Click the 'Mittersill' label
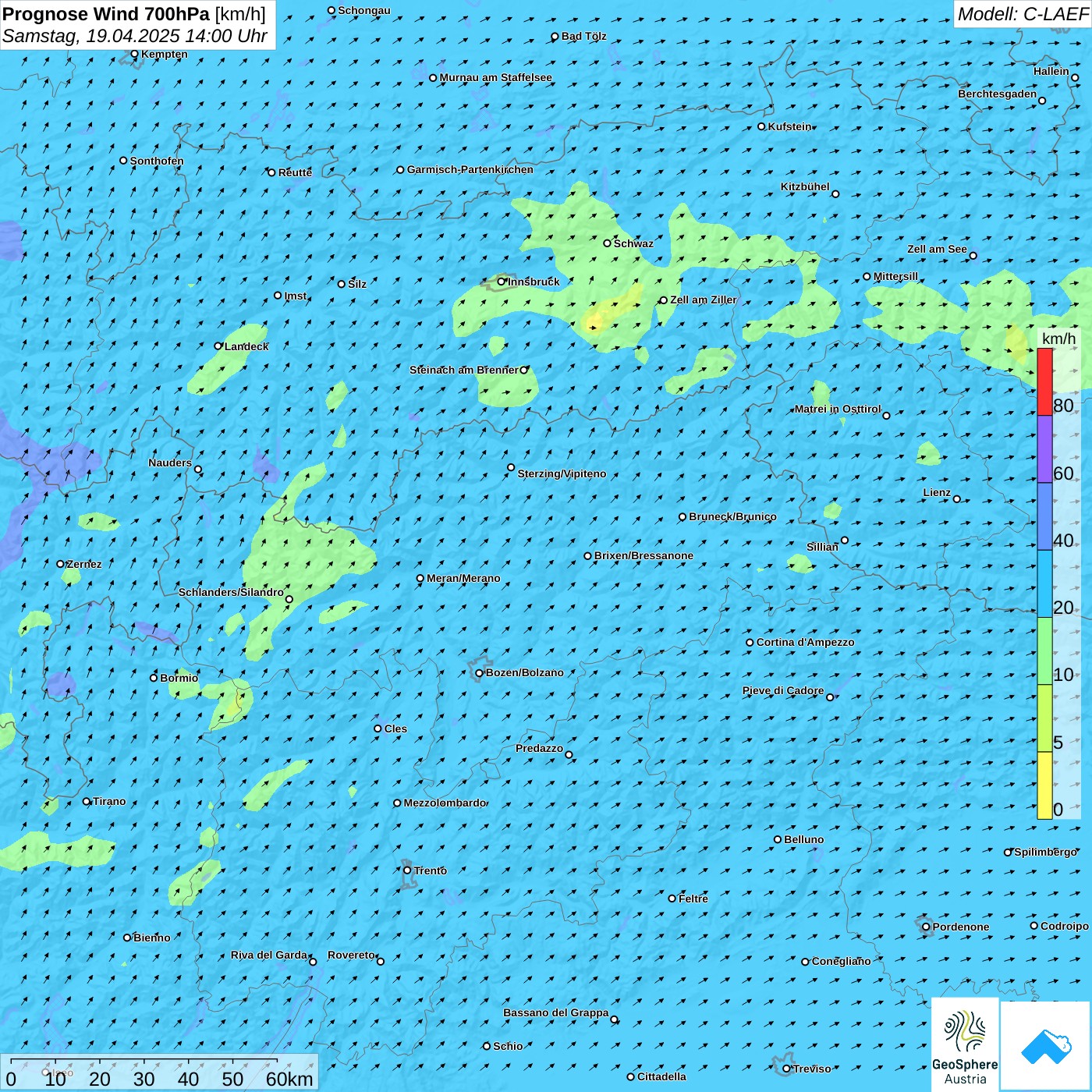The image size is (1092, 1092). click(895, 276)
